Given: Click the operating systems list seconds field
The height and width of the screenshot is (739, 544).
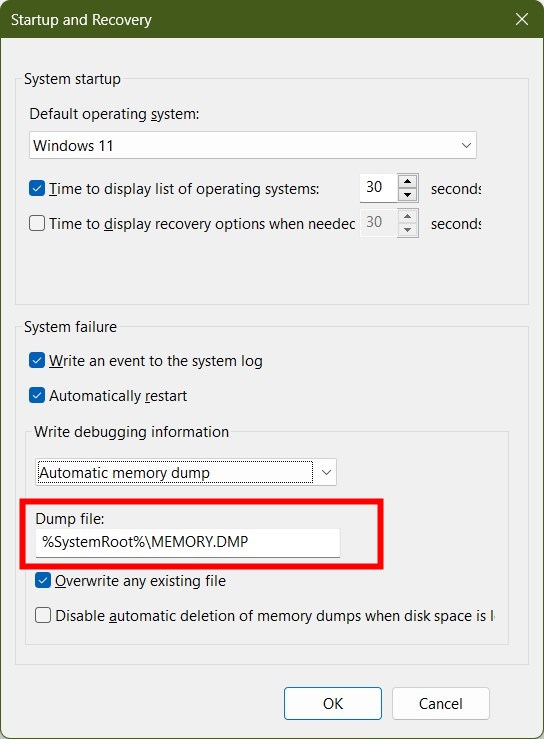Looking at the screenshot, I should [x=378, y=187].
